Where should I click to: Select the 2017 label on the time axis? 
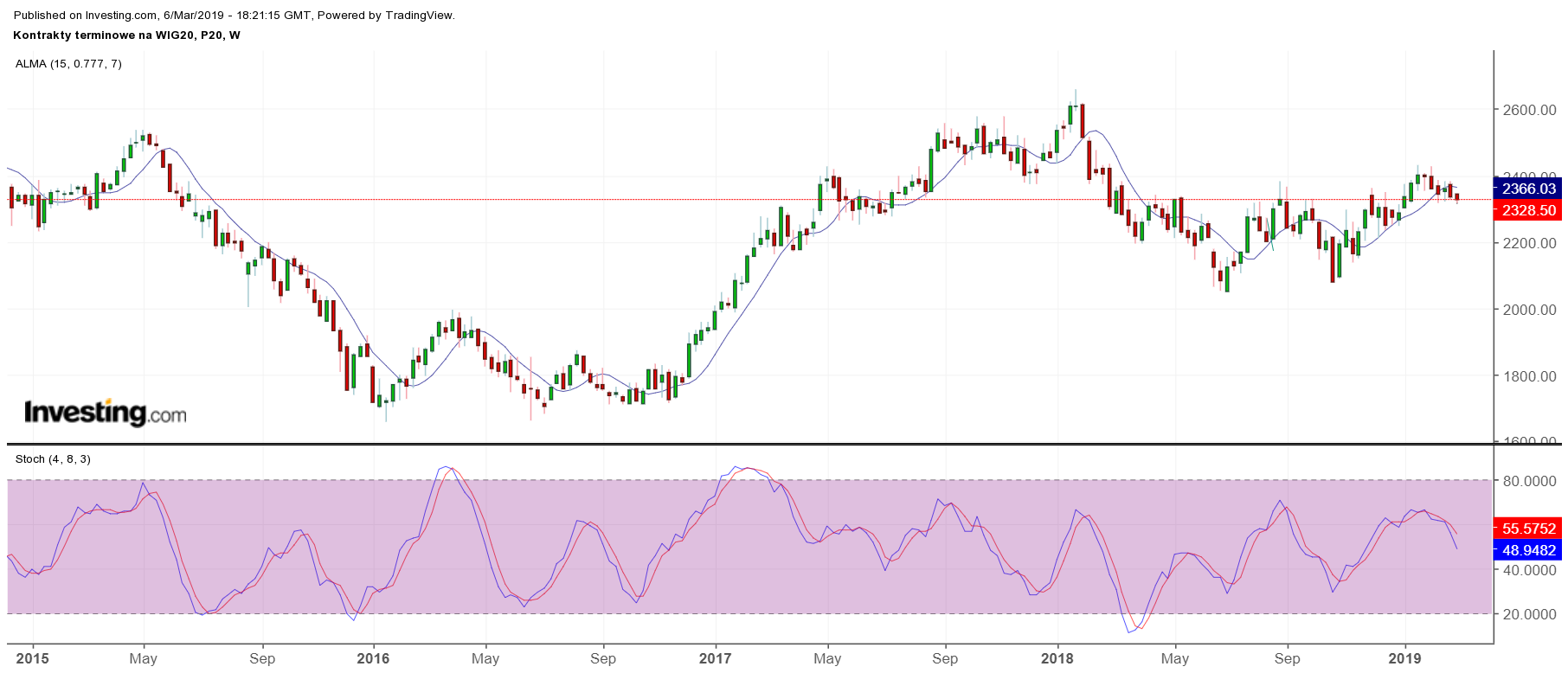pyautogui.click(x=716, y=658)
